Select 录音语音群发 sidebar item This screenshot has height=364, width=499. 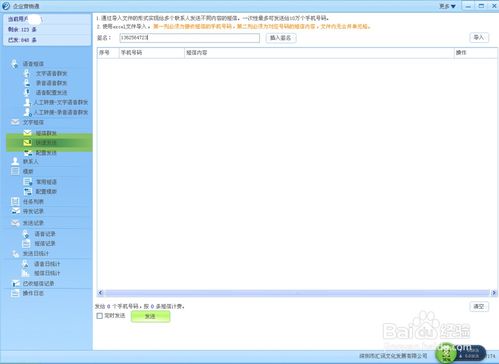(51, 83)
